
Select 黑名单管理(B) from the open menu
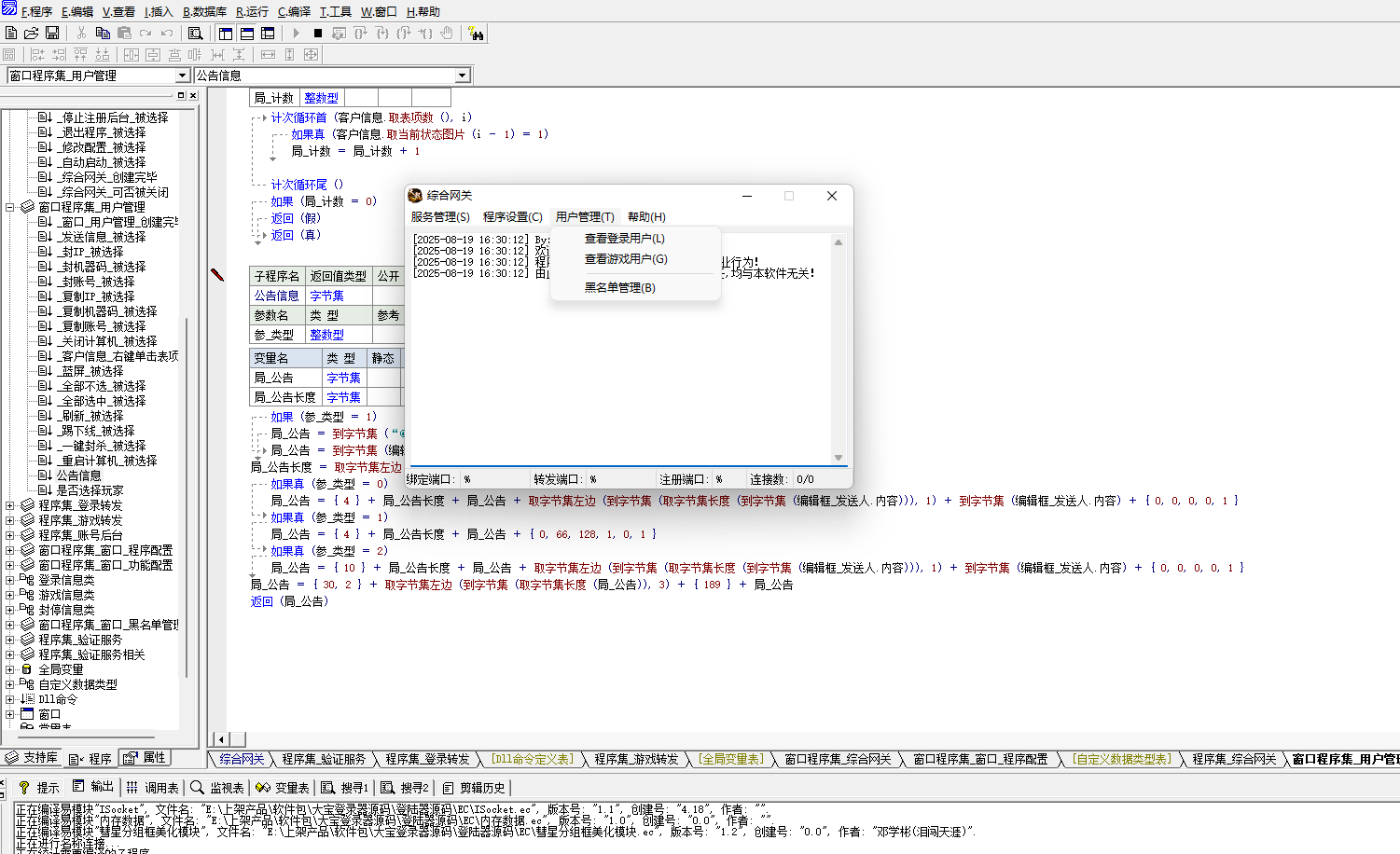[619, 287]
